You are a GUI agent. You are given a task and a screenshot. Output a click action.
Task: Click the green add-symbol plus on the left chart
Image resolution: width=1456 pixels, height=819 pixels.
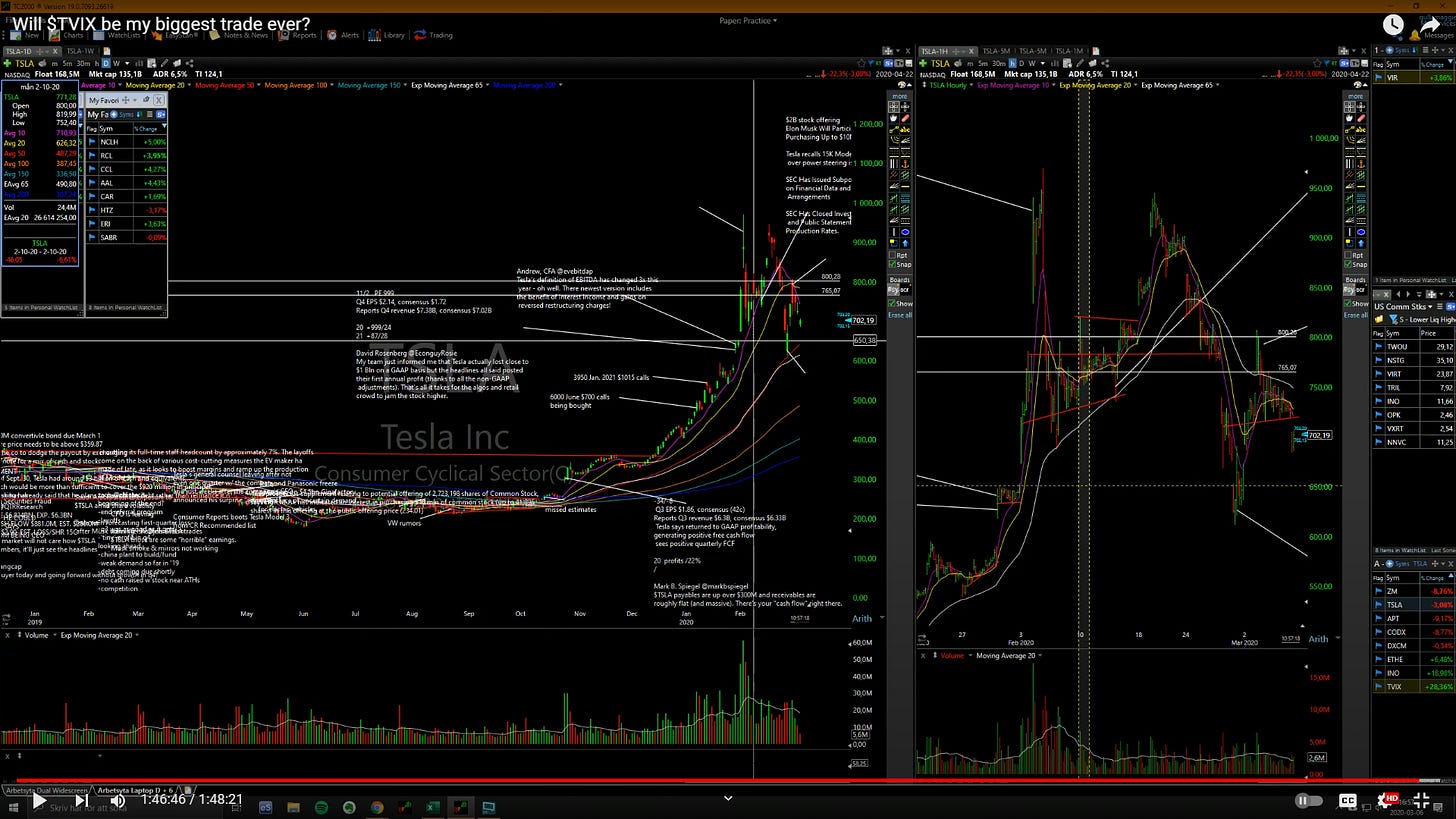pyautogui.click(x=7, y=63)
